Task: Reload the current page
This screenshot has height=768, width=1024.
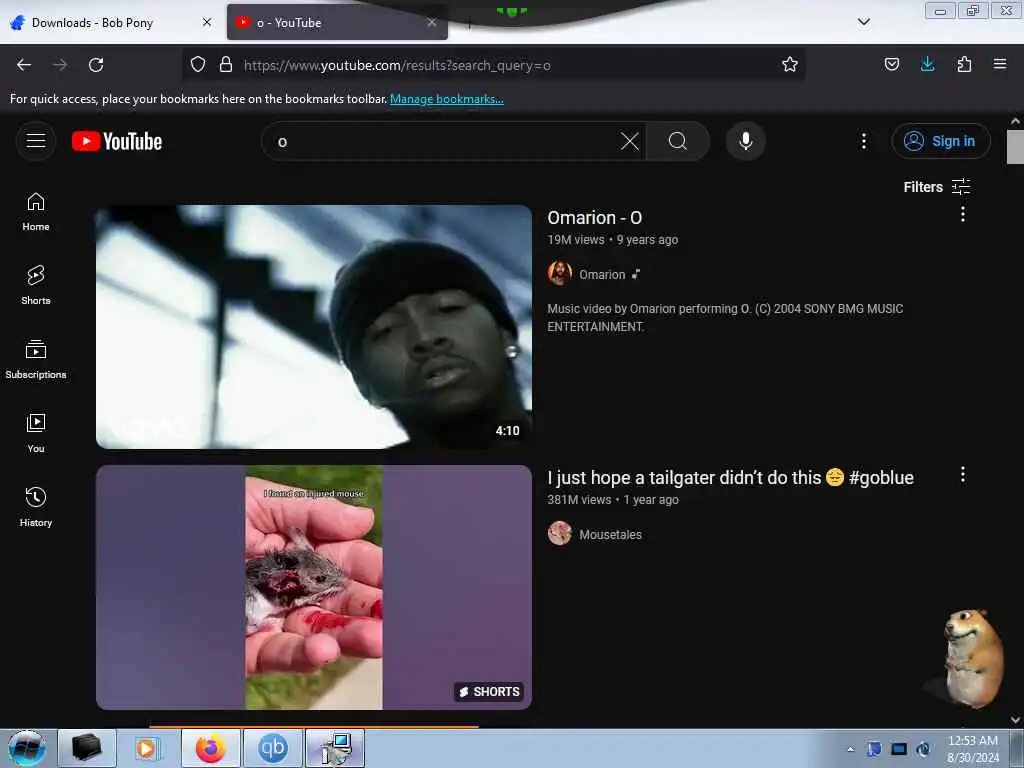Action: tap(96, 65)
